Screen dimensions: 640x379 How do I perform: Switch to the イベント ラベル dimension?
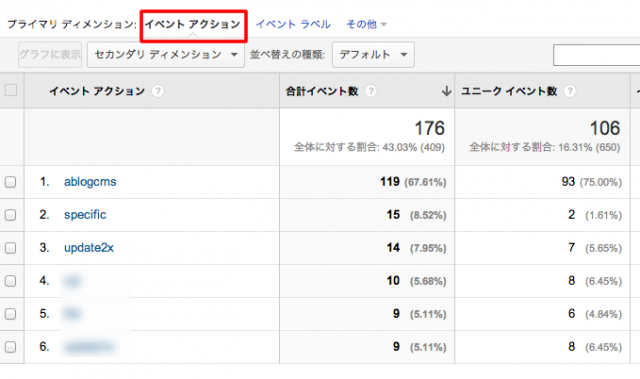(x=293, y=24)
